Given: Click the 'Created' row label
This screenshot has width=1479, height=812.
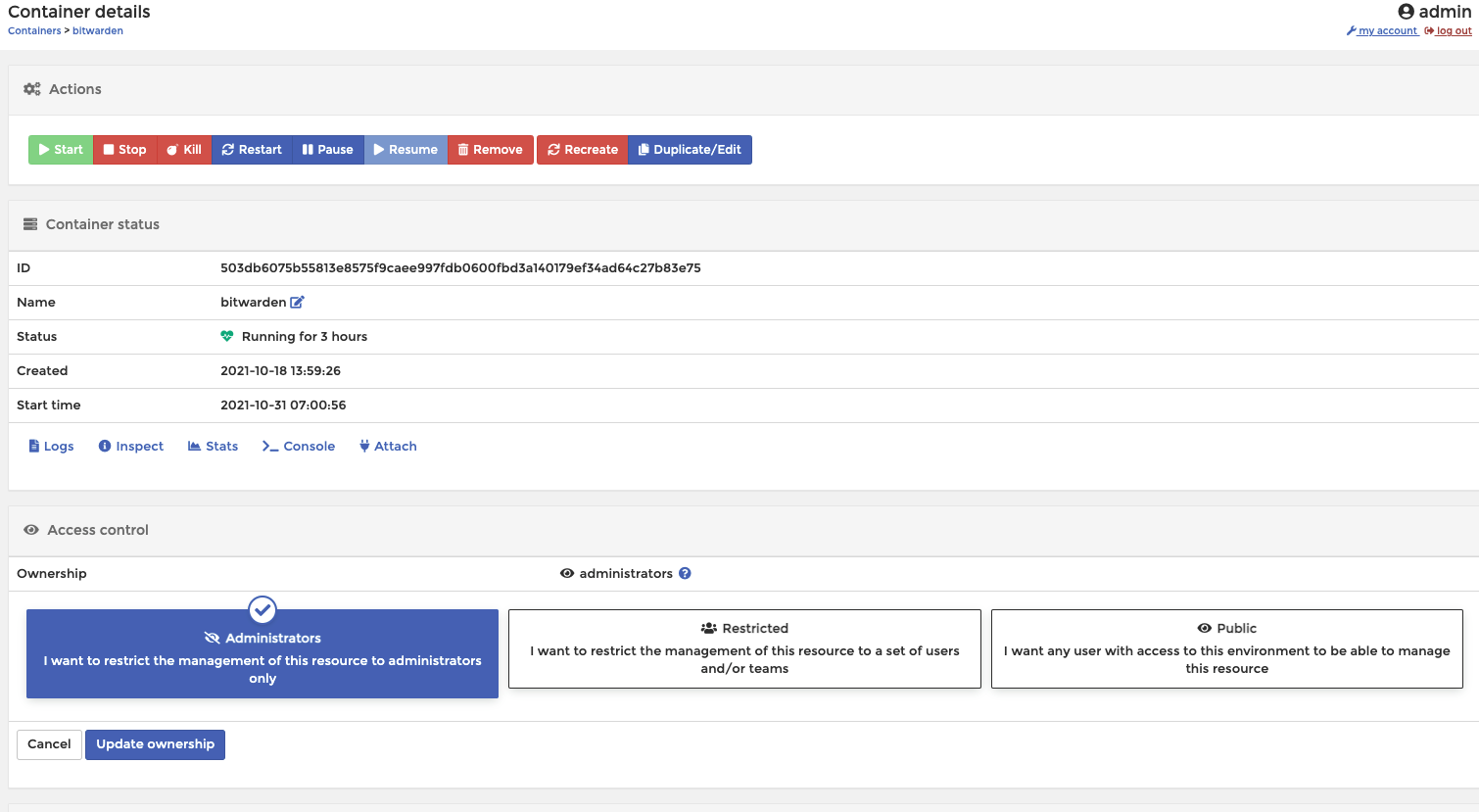Looking at the screenshot, I should (42, 371).
